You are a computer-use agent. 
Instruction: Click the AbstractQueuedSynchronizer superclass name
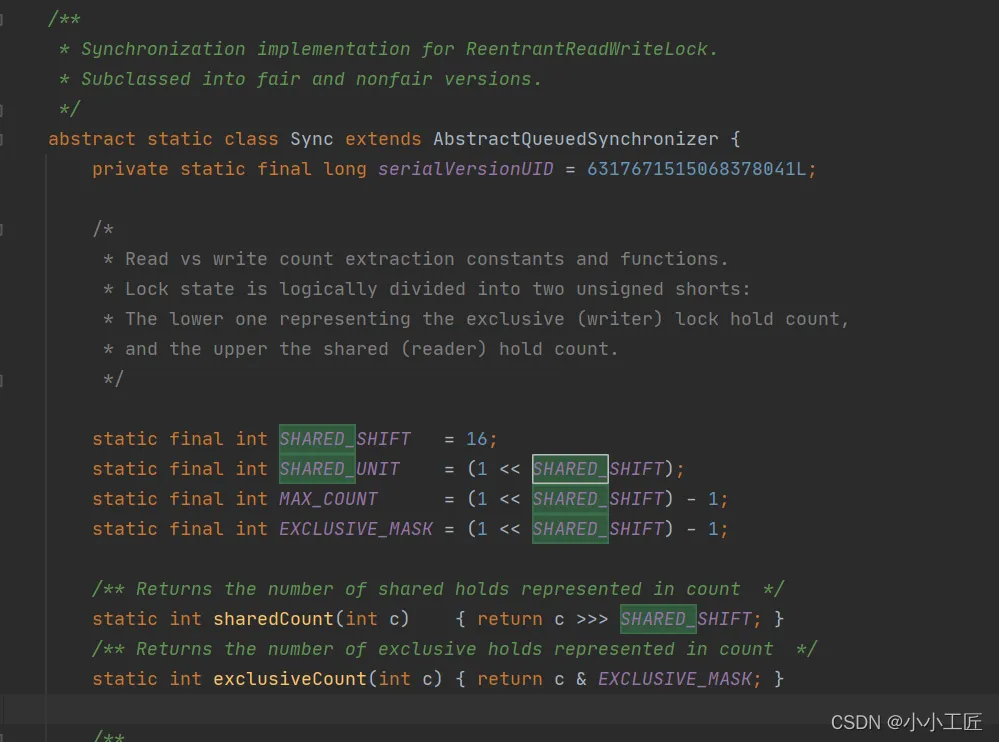[x=575, y=139]
